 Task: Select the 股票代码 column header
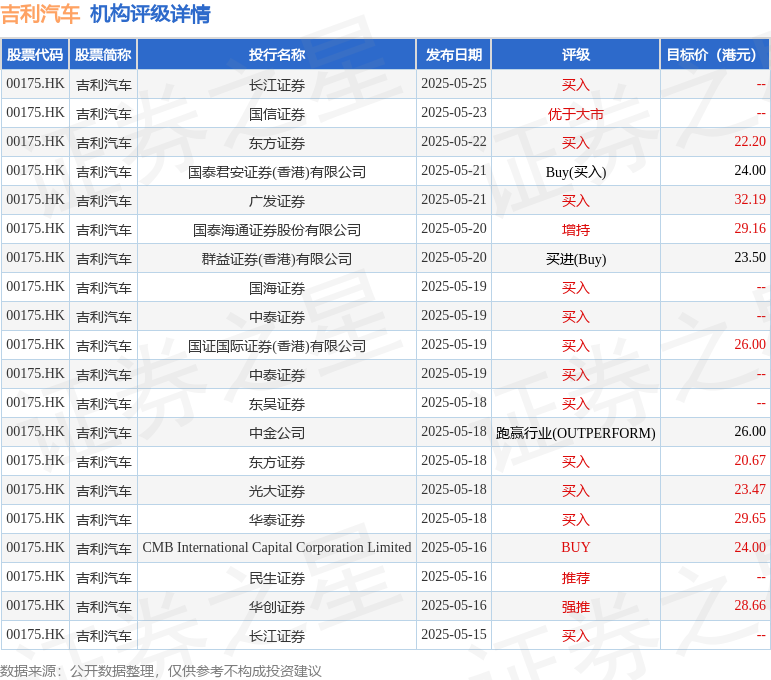pos(35,55)
